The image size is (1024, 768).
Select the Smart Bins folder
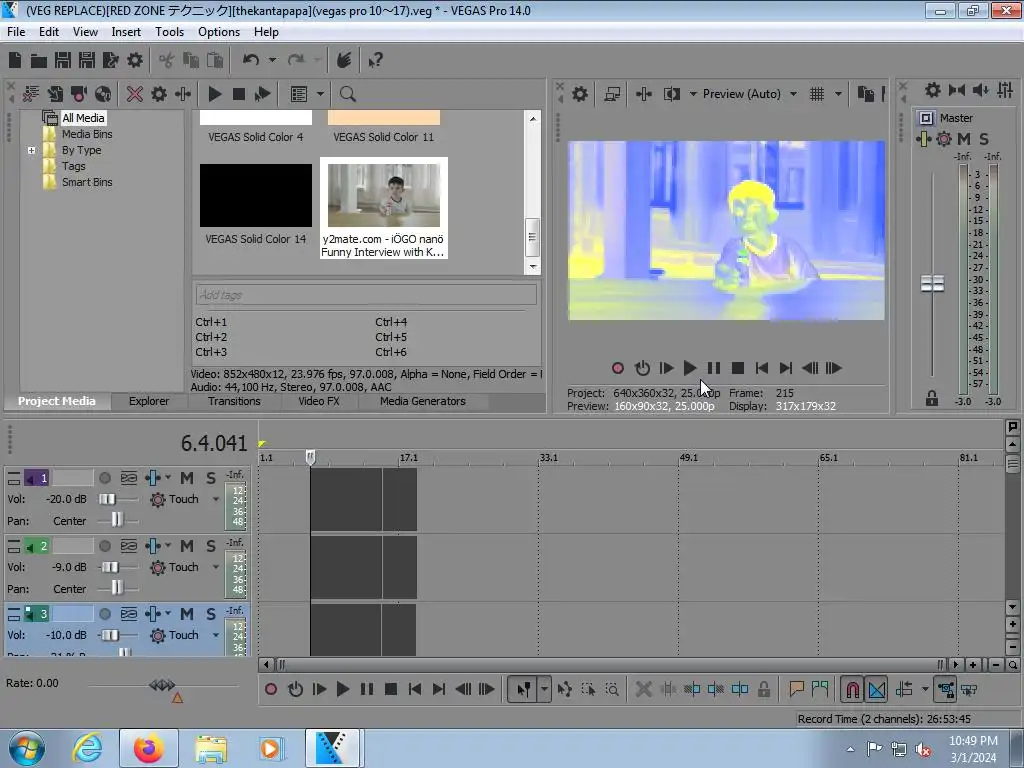pos(87,182)
